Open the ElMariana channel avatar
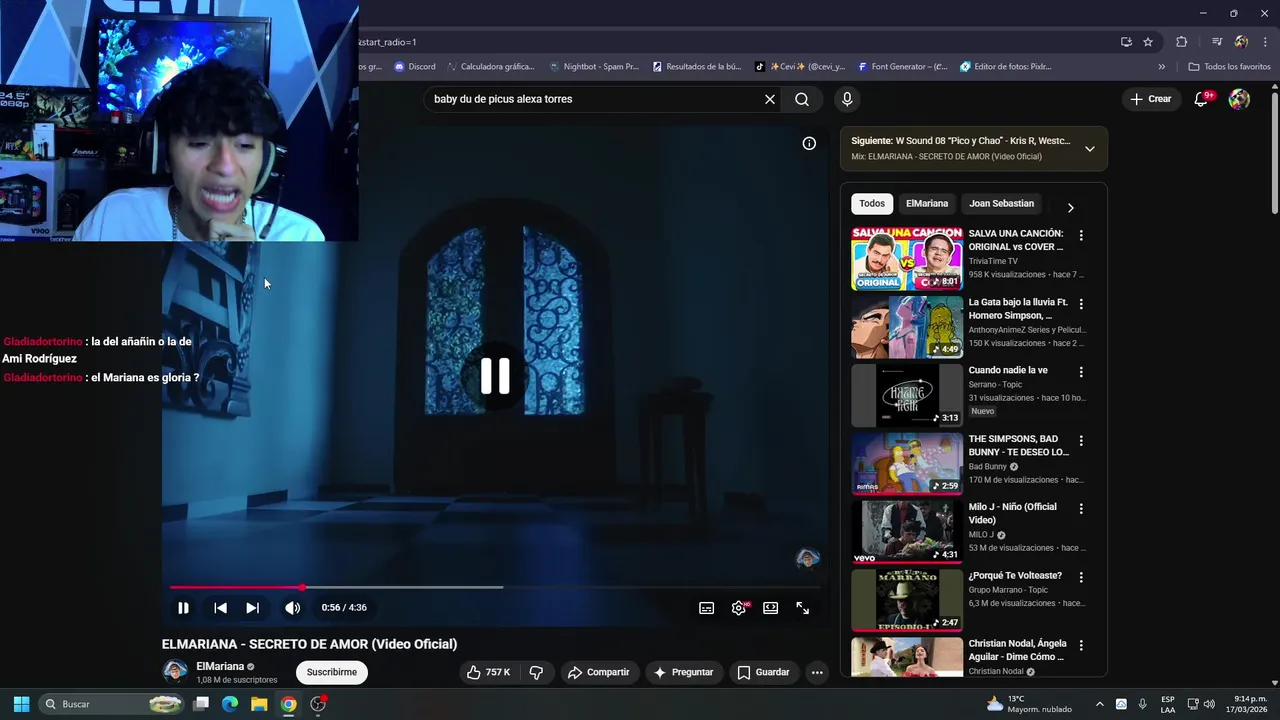 (175, 671)
